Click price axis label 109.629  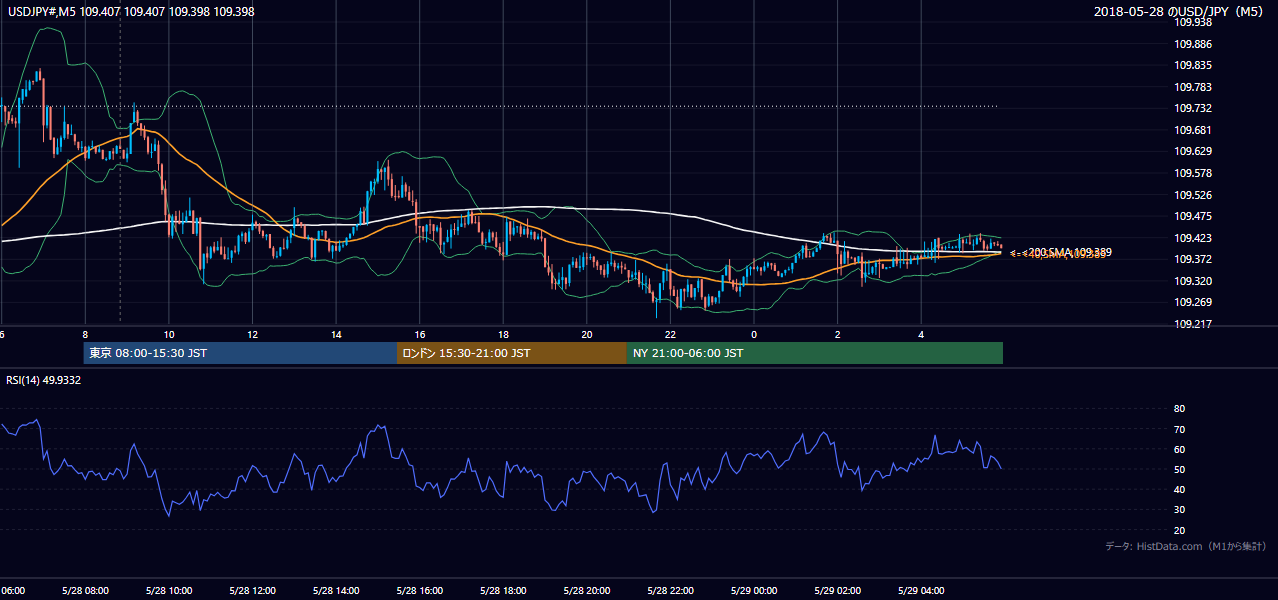point(1194,151)
